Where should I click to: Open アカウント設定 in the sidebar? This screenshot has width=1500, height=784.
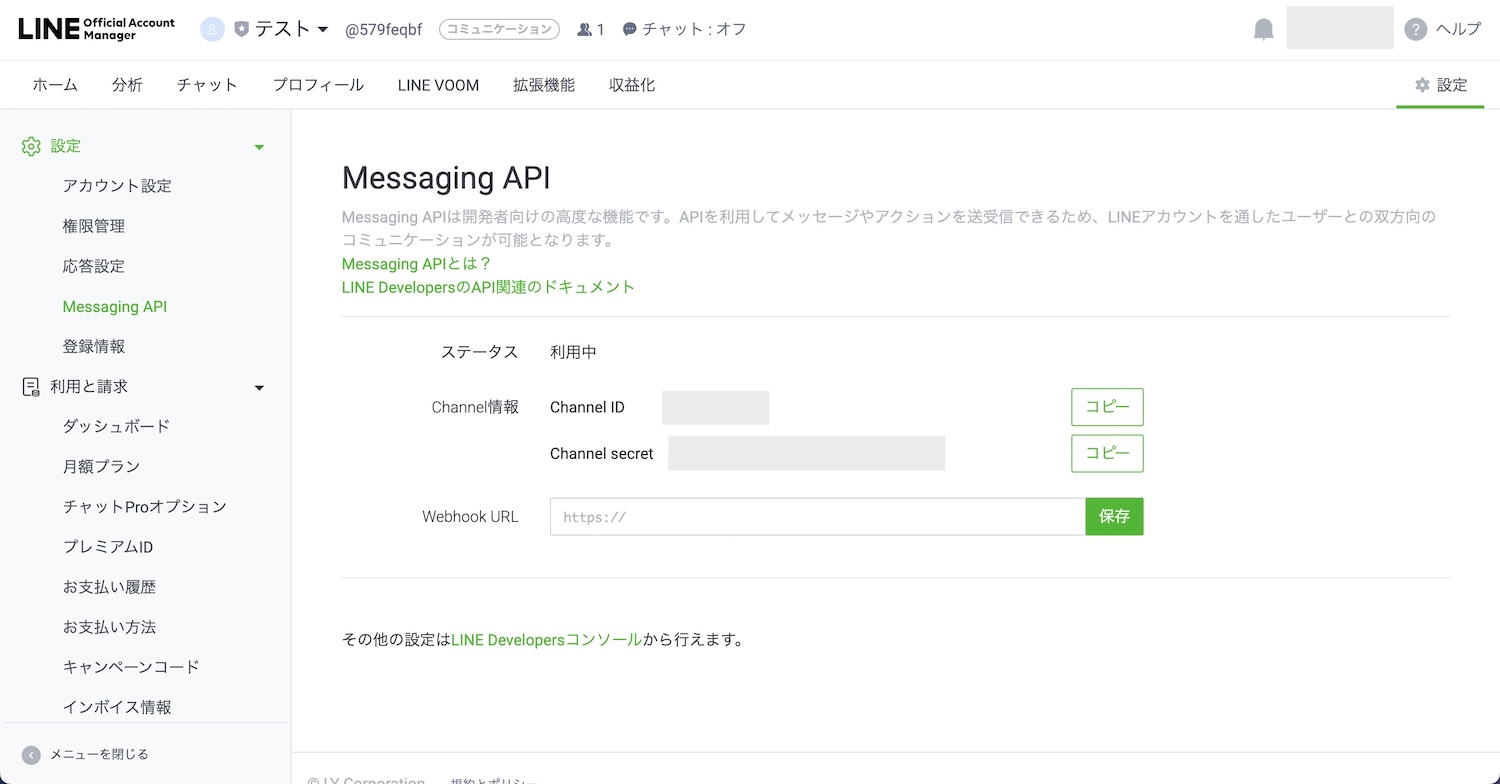117,186
